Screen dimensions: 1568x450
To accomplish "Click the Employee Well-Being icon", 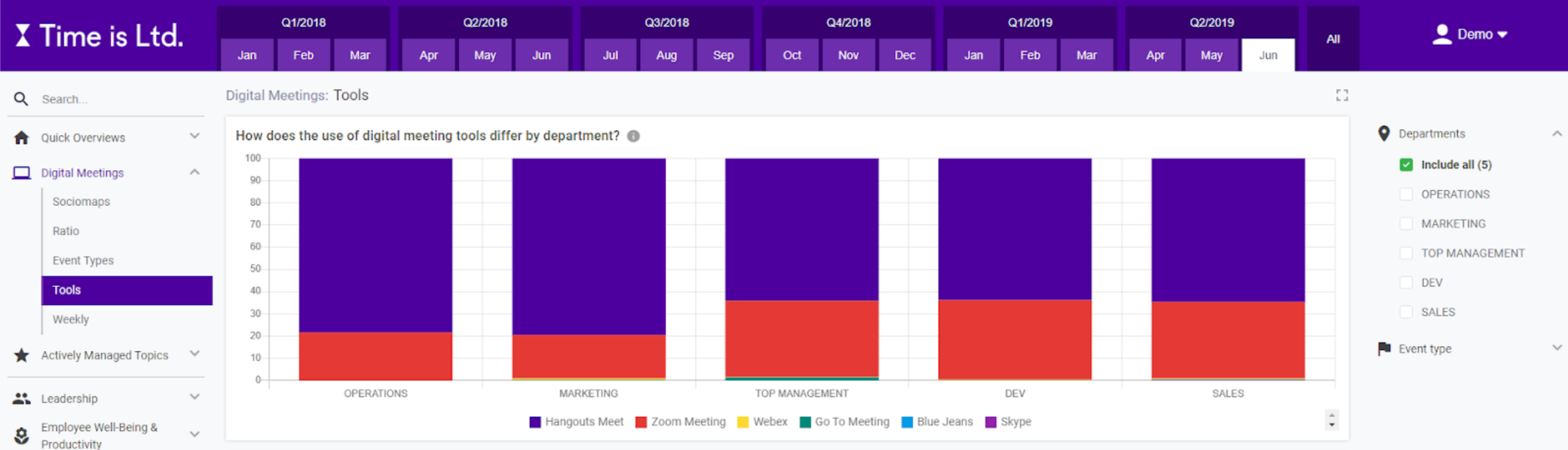I will (x=22, y=436).
